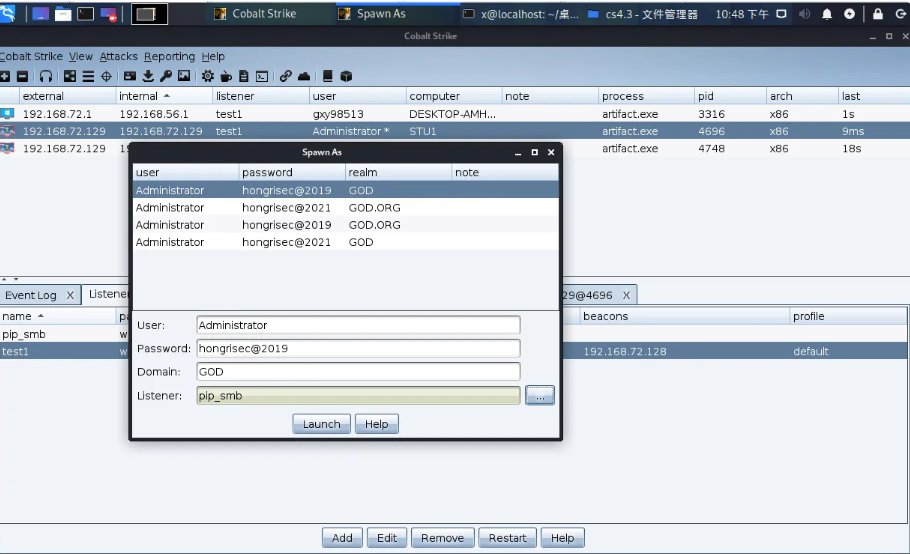Sort credentials by the realm column header
Viewport: 910px width, 554px height.
[398, 172]
